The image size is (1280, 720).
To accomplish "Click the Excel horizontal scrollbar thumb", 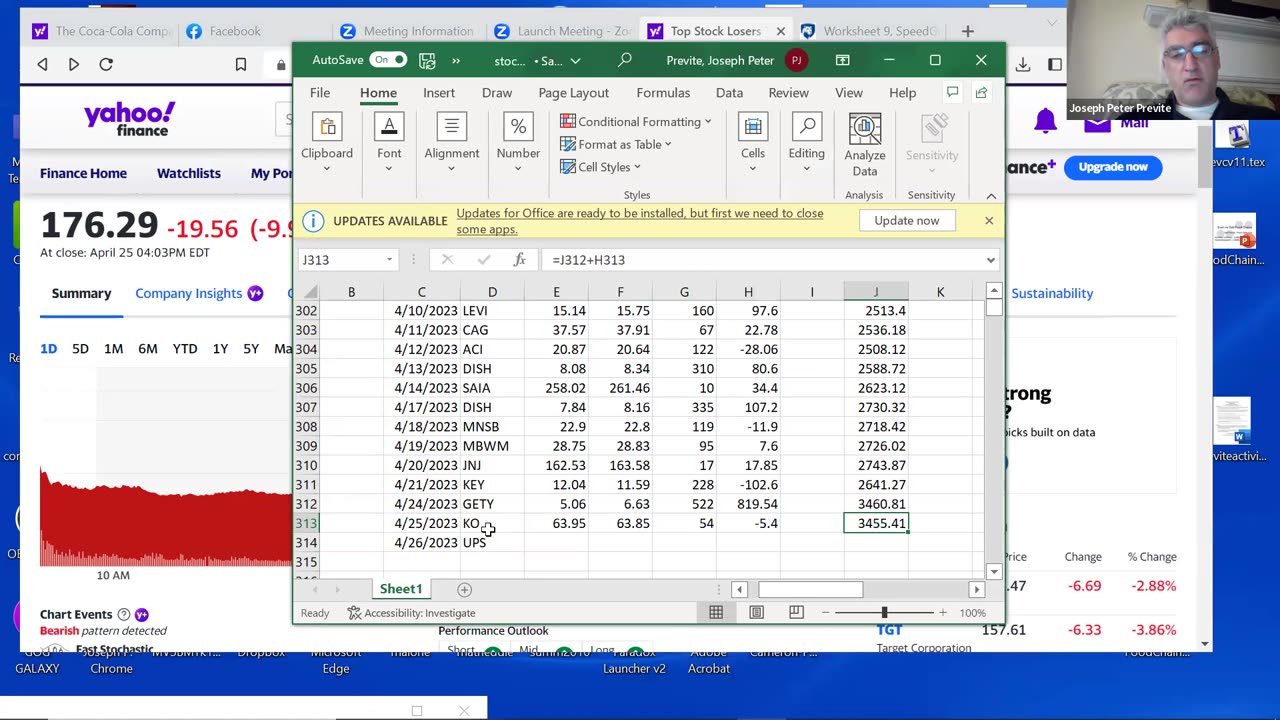I will tap(810, 590).
